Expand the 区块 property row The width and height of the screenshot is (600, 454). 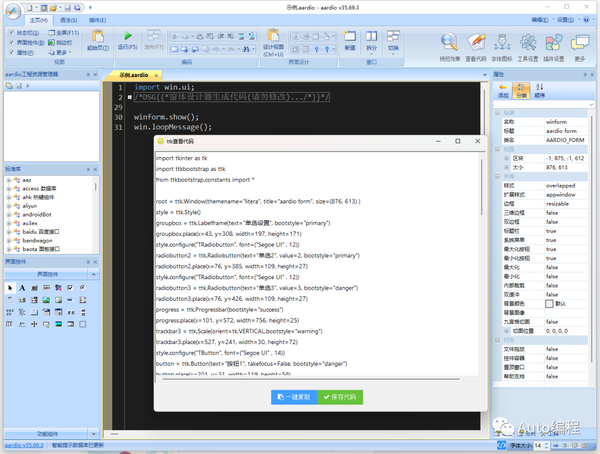pyautogui.click(x=507, y=158)
